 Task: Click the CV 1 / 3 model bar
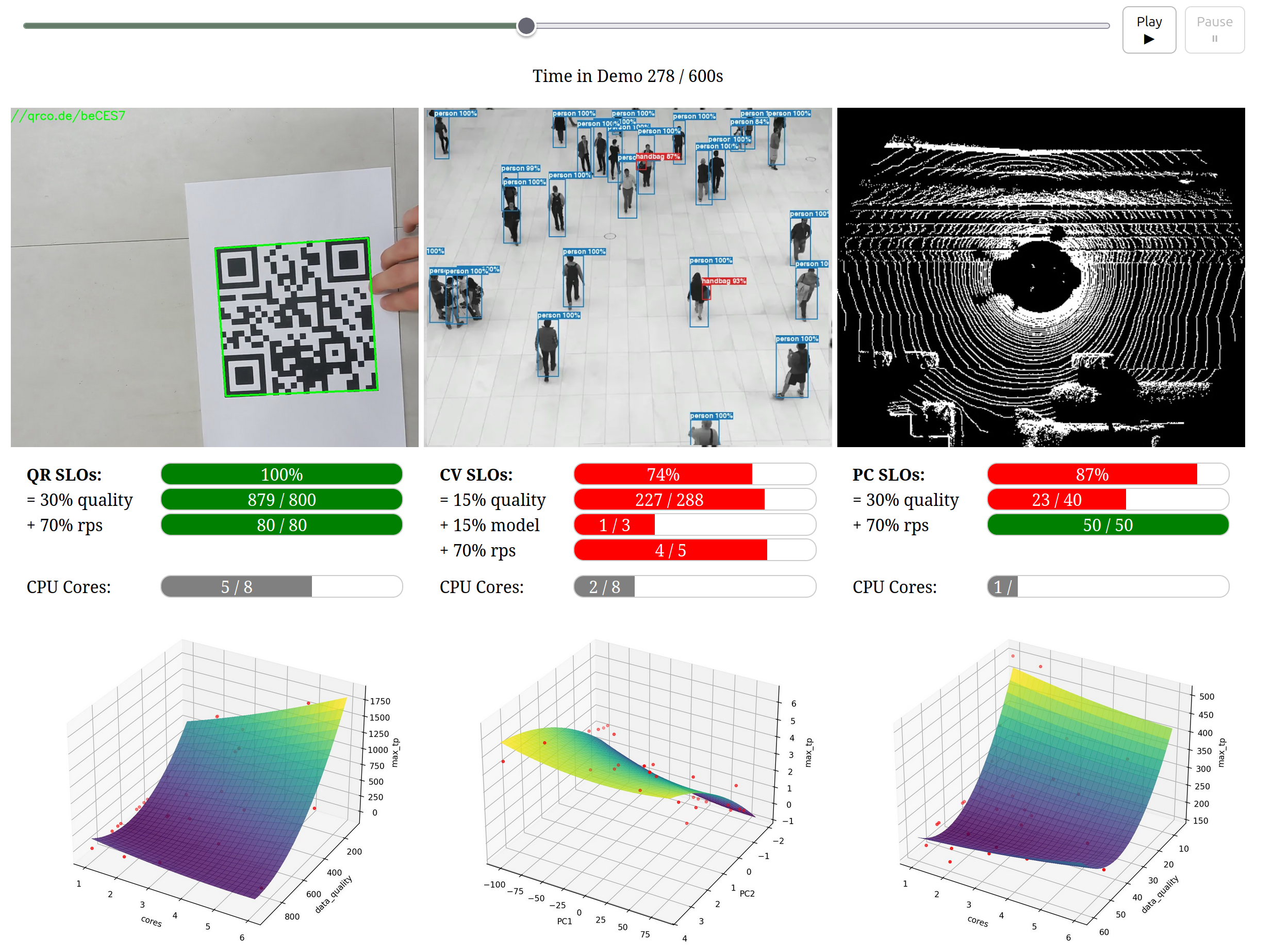(x=694, y=525)
